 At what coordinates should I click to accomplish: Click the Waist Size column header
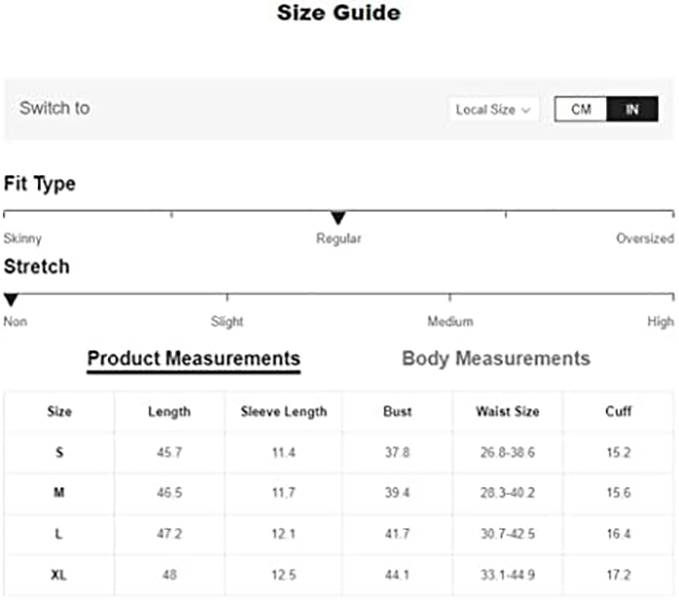tap(507, 411)
